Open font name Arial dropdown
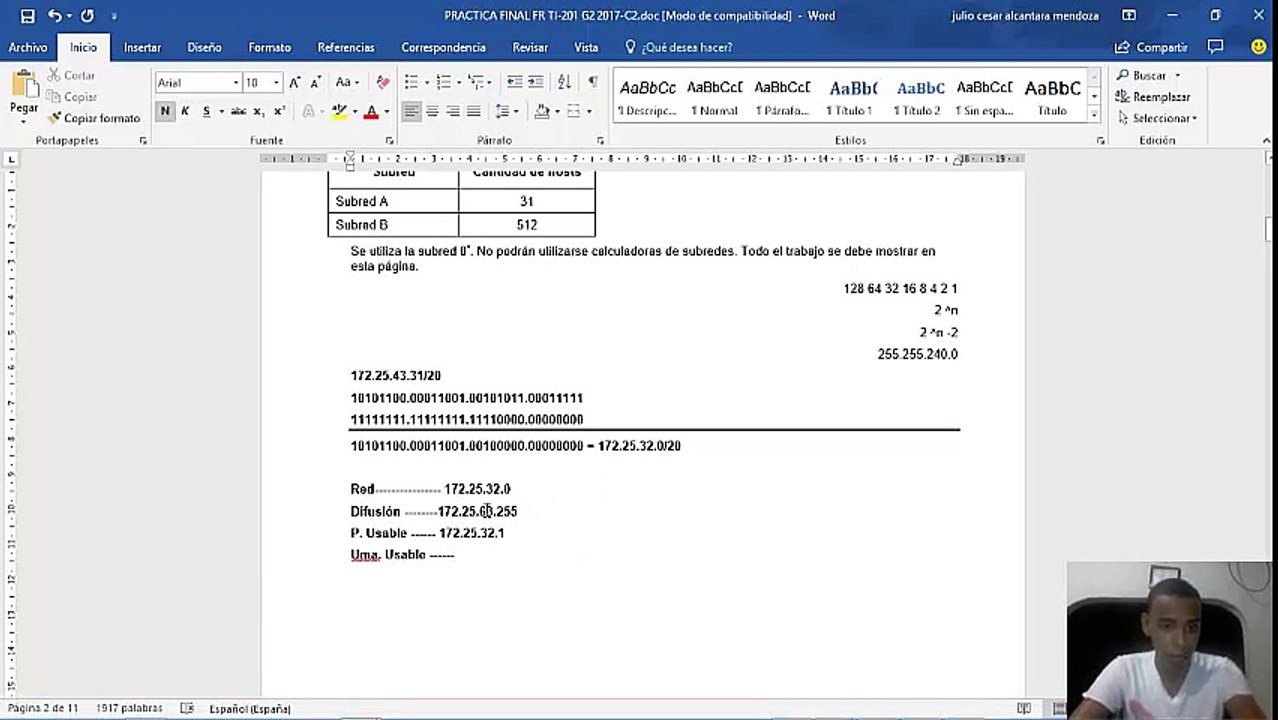Viewport: 1278px width, 720px height. (236, 83)
